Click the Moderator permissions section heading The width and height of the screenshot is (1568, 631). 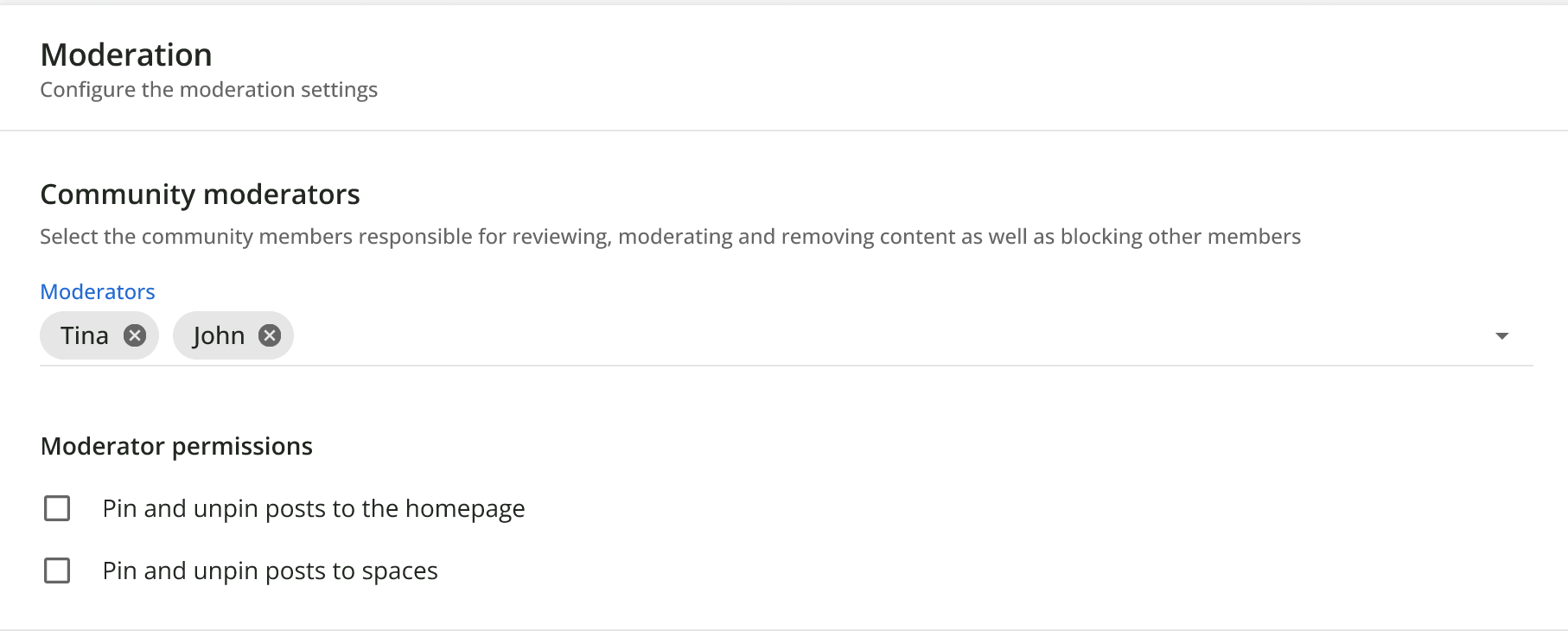pos(175,446)
